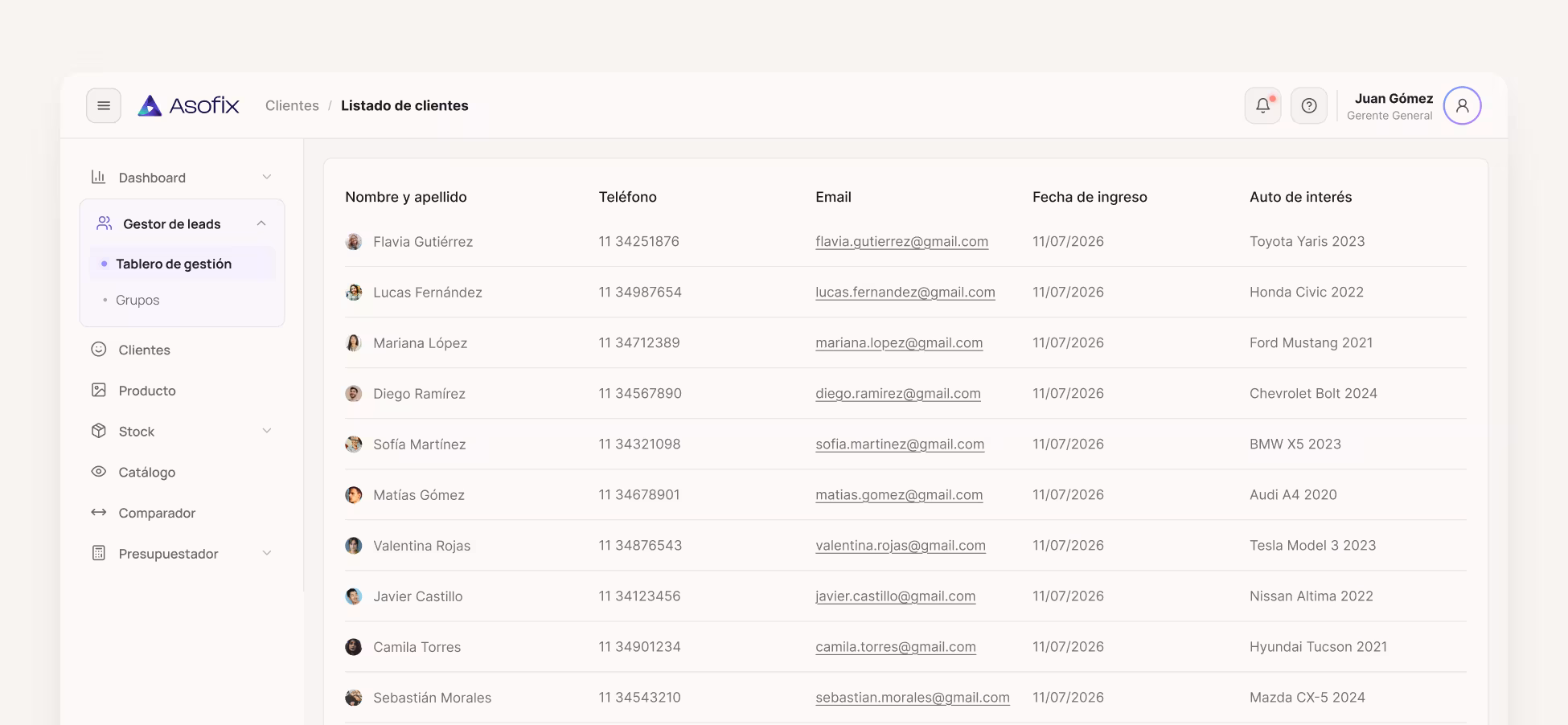
Task: Go to Clientes in sidebar
Action: tap(145, 350)
